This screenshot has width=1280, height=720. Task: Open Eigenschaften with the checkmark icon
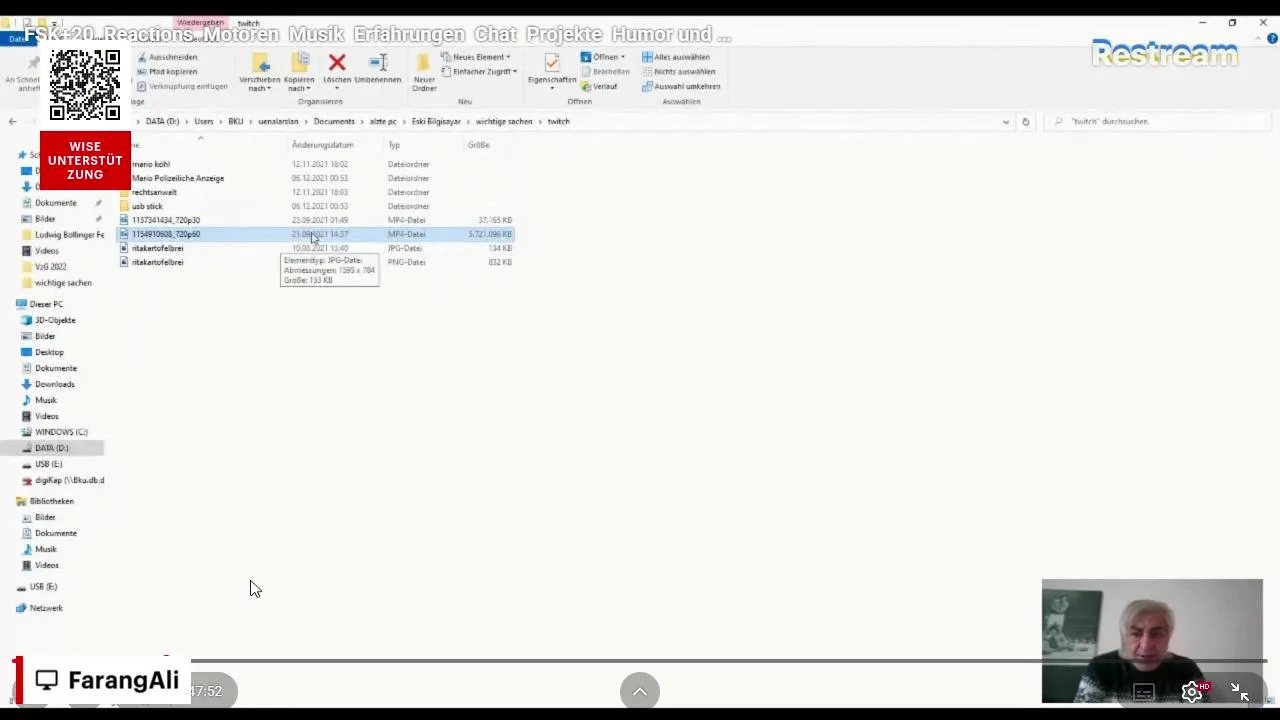tap(552, 70)
